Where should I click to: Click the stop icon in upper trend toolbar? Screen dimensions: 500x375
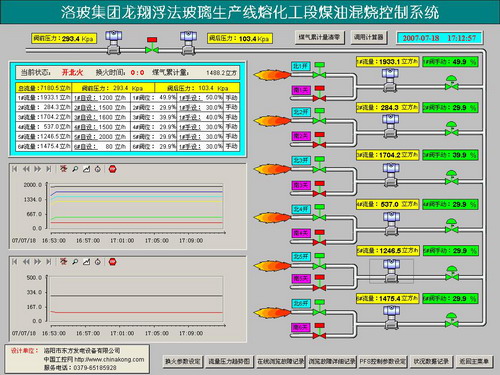[113, 169]
